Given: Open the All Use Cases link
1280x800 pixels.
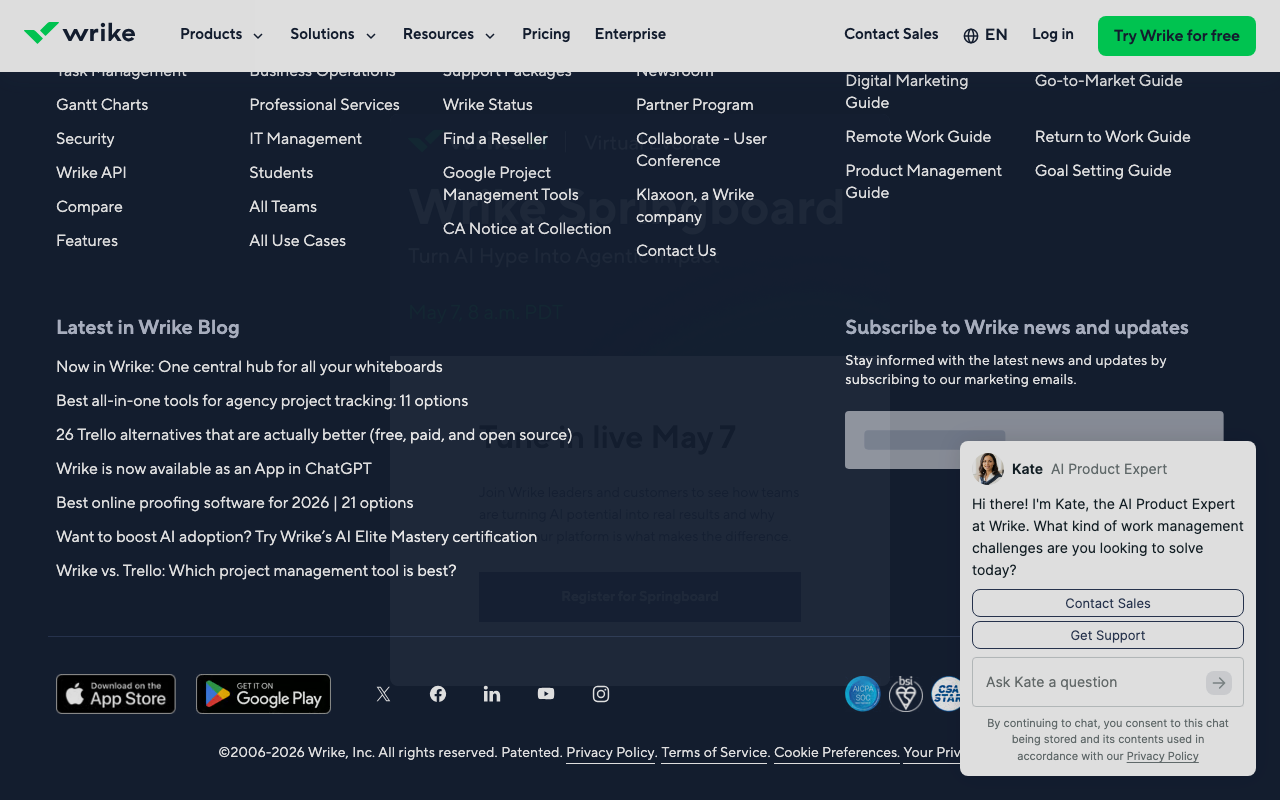Looking at the screenshot, I should 297,241.
